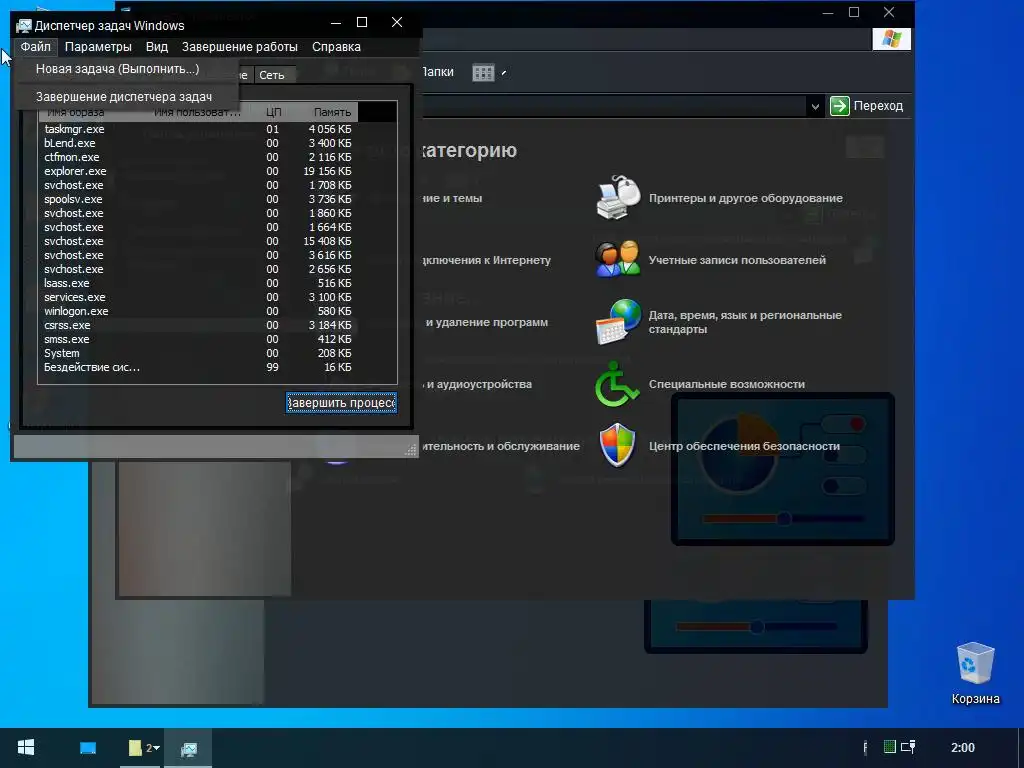This screenshot has width=1024, height=768.
Task: Click the Task Manager window resize grip
Action: tap(411, 449)
